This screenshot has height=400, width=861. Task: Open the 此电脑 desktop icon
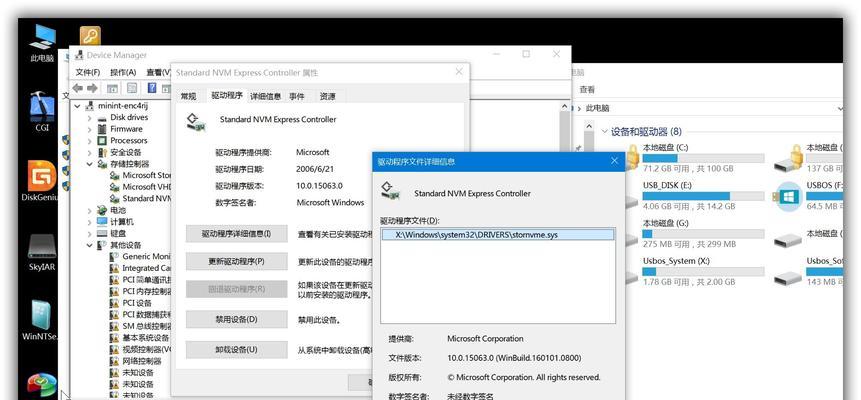42,41
